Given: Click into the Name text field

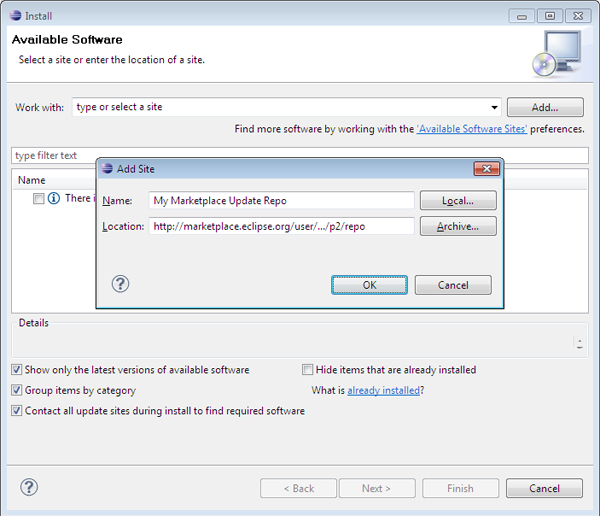Looking at the screenshot, I should 280,201.
